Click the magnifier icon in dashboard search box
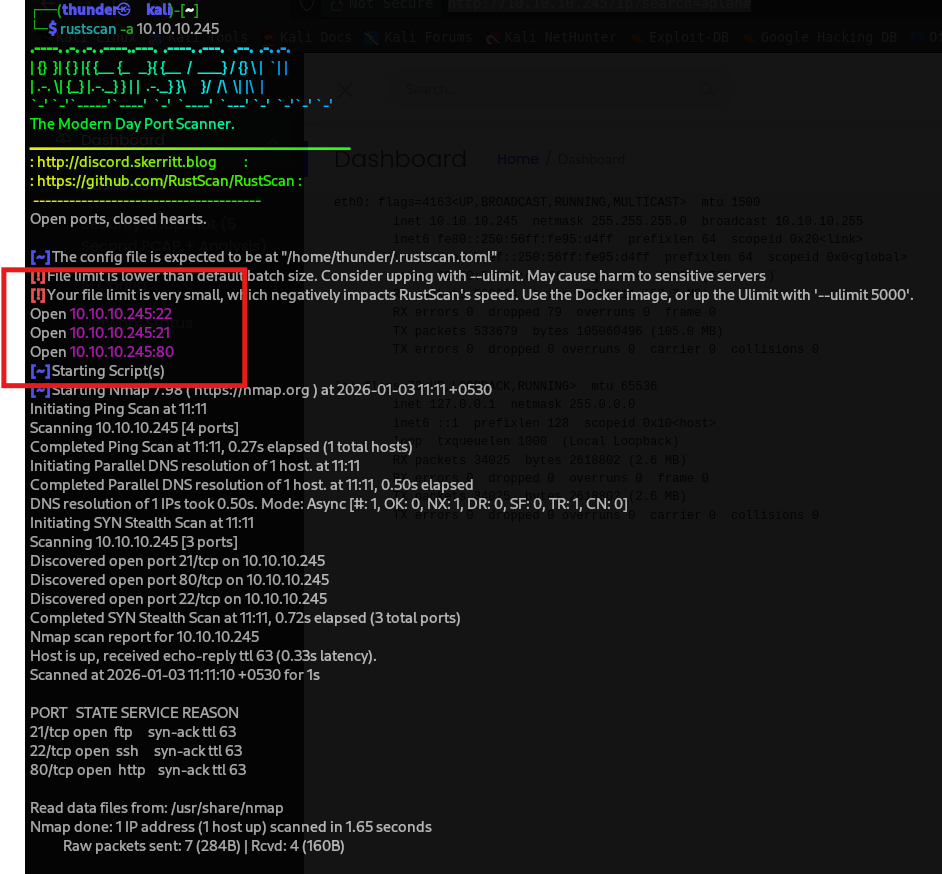The width and height of the screenshot is (942, 874). (707, 90)
